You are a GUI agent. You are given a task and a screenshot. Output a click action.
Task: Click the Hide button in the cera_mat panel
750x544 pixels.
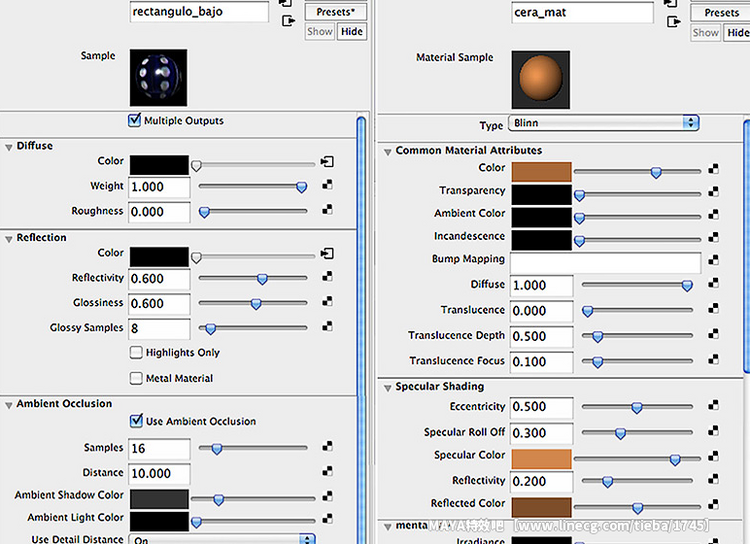point(737,33)
